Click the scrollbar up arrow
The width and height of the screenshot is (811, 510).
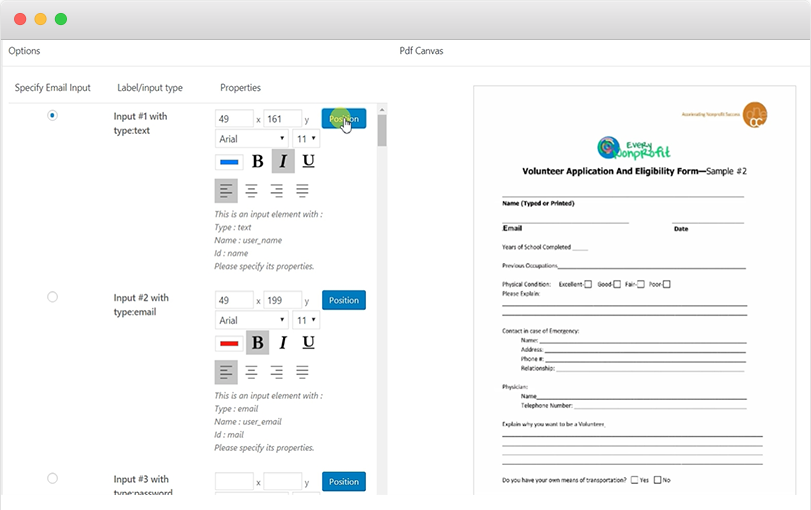click(x=382, y=110)
